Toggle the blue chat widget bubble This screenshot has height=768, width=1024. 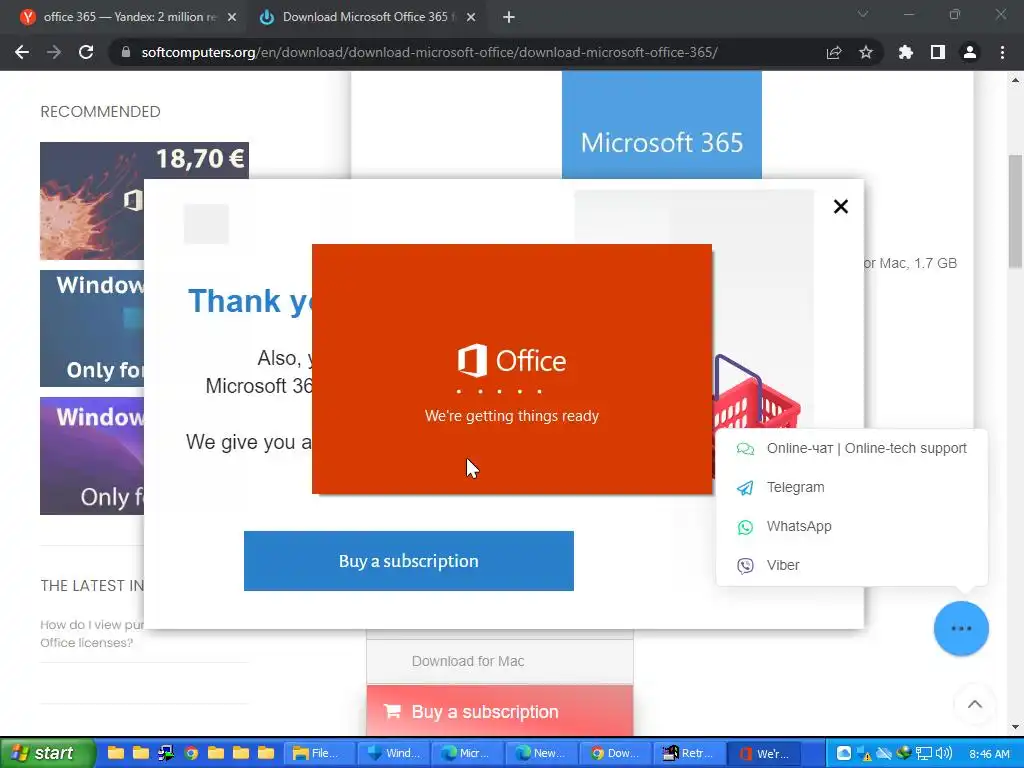coord(961,628)
